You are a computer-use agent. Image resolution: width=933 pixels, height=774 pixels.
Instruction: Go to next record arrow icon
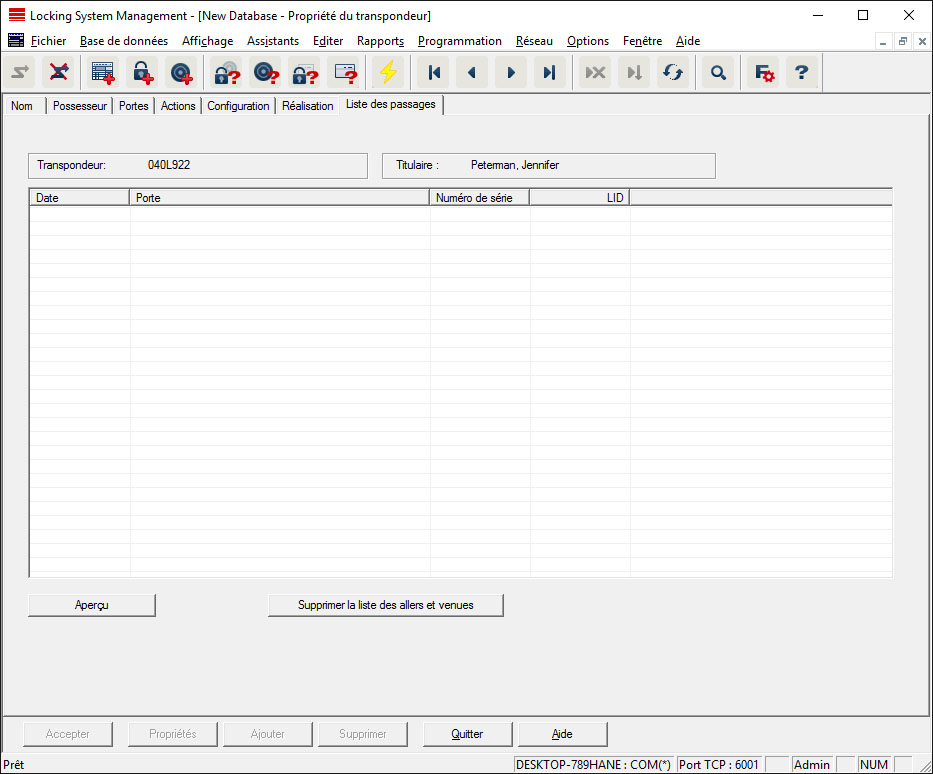[x=511, y=73]
